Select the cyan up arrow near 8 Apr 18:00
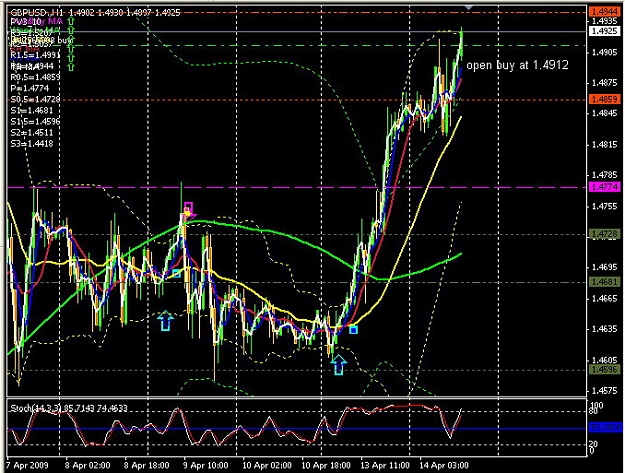Viewport: 625px width, 473px height. 165,321
